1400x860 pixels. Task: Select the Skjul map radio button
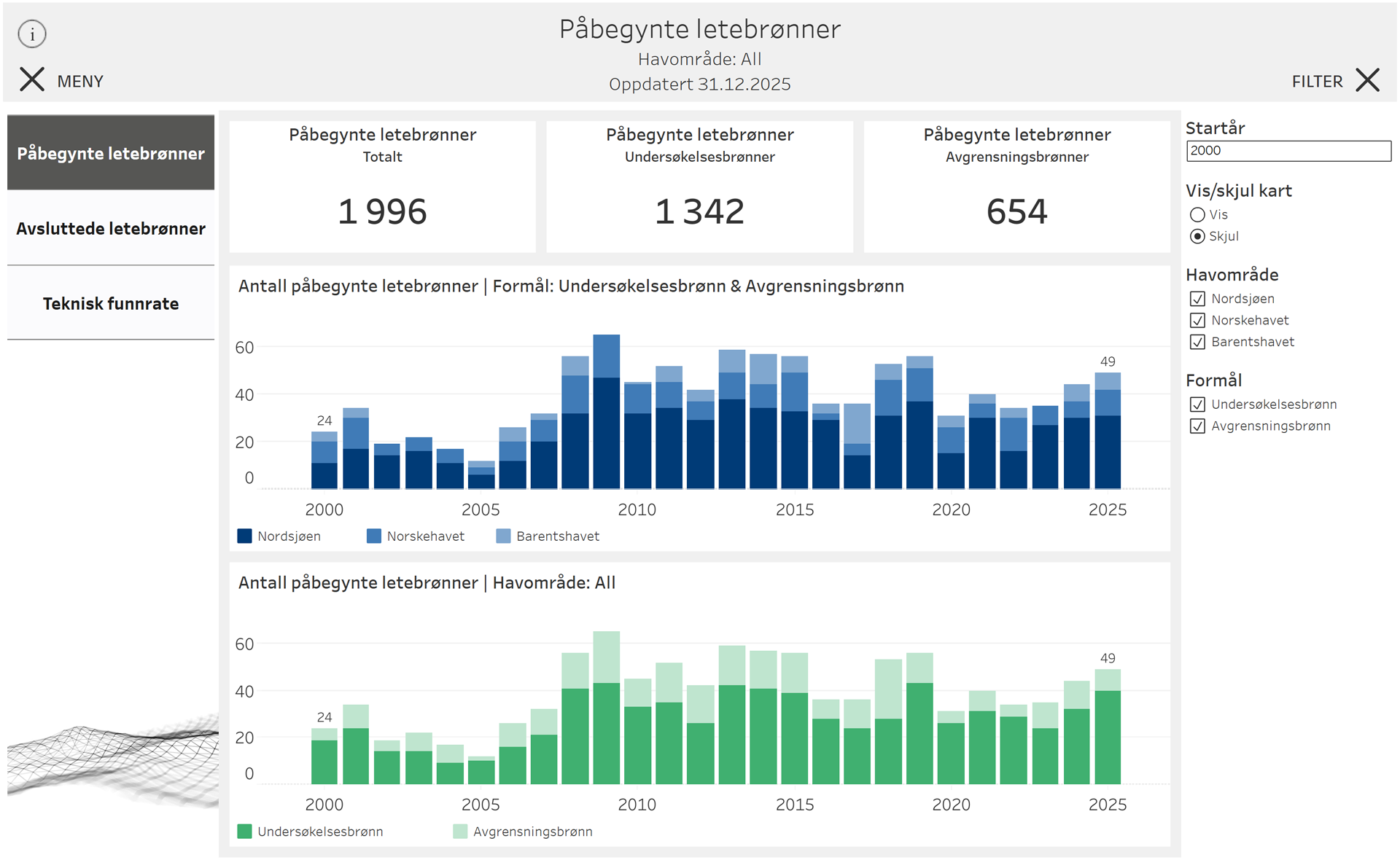tap(1197, 236)
